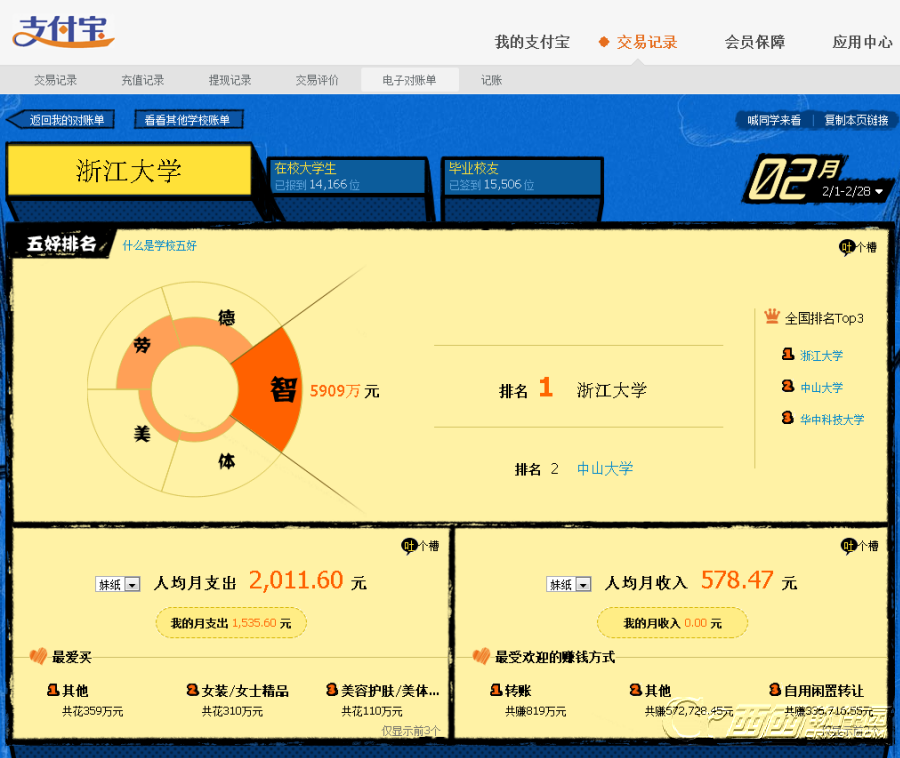The width and height of the screenshot is (900, 758).
Task: Click 中山大学 link at rank 2
Action: point(605,469)
